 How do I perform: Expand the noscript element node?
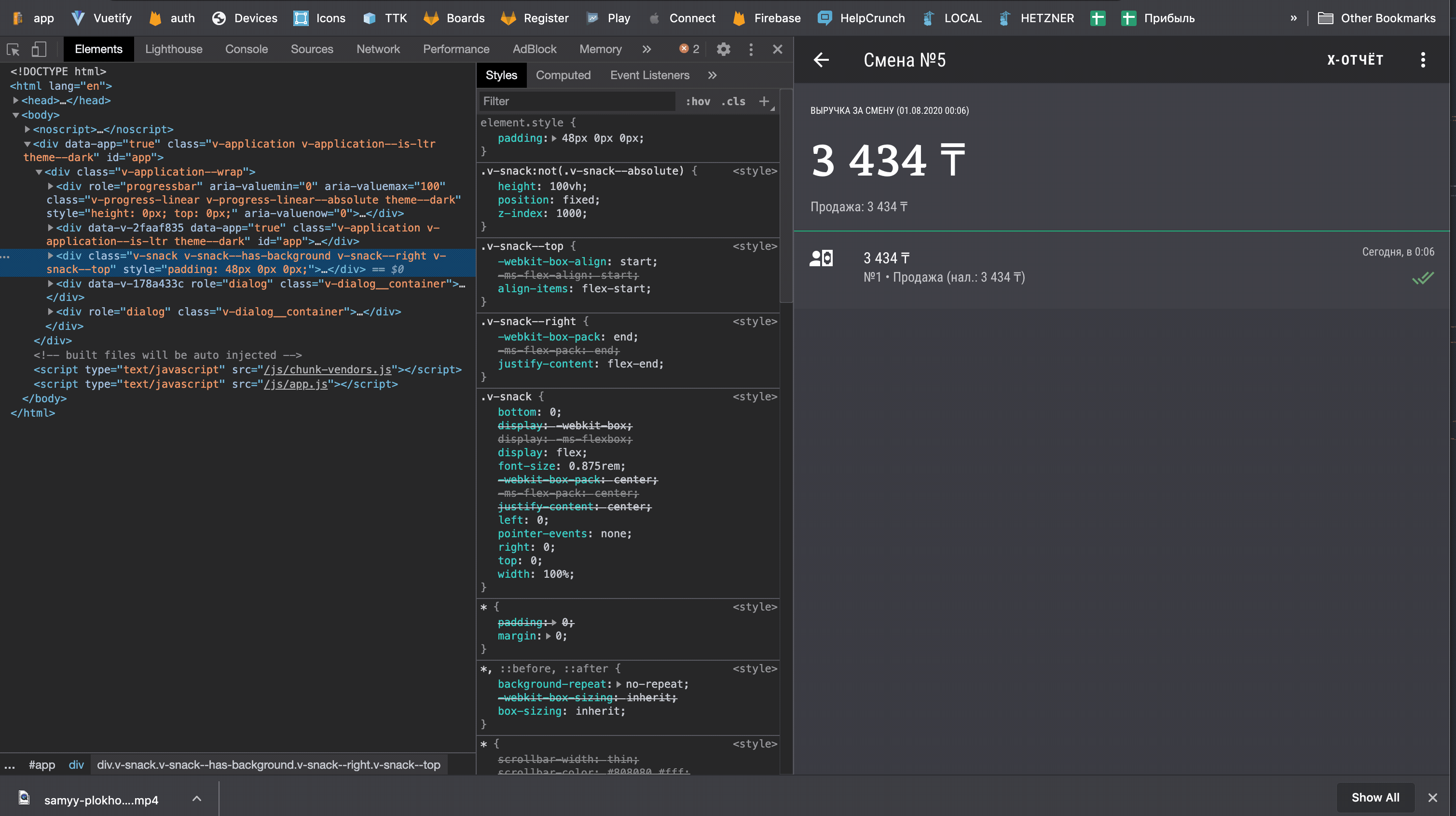click(27, 129)
